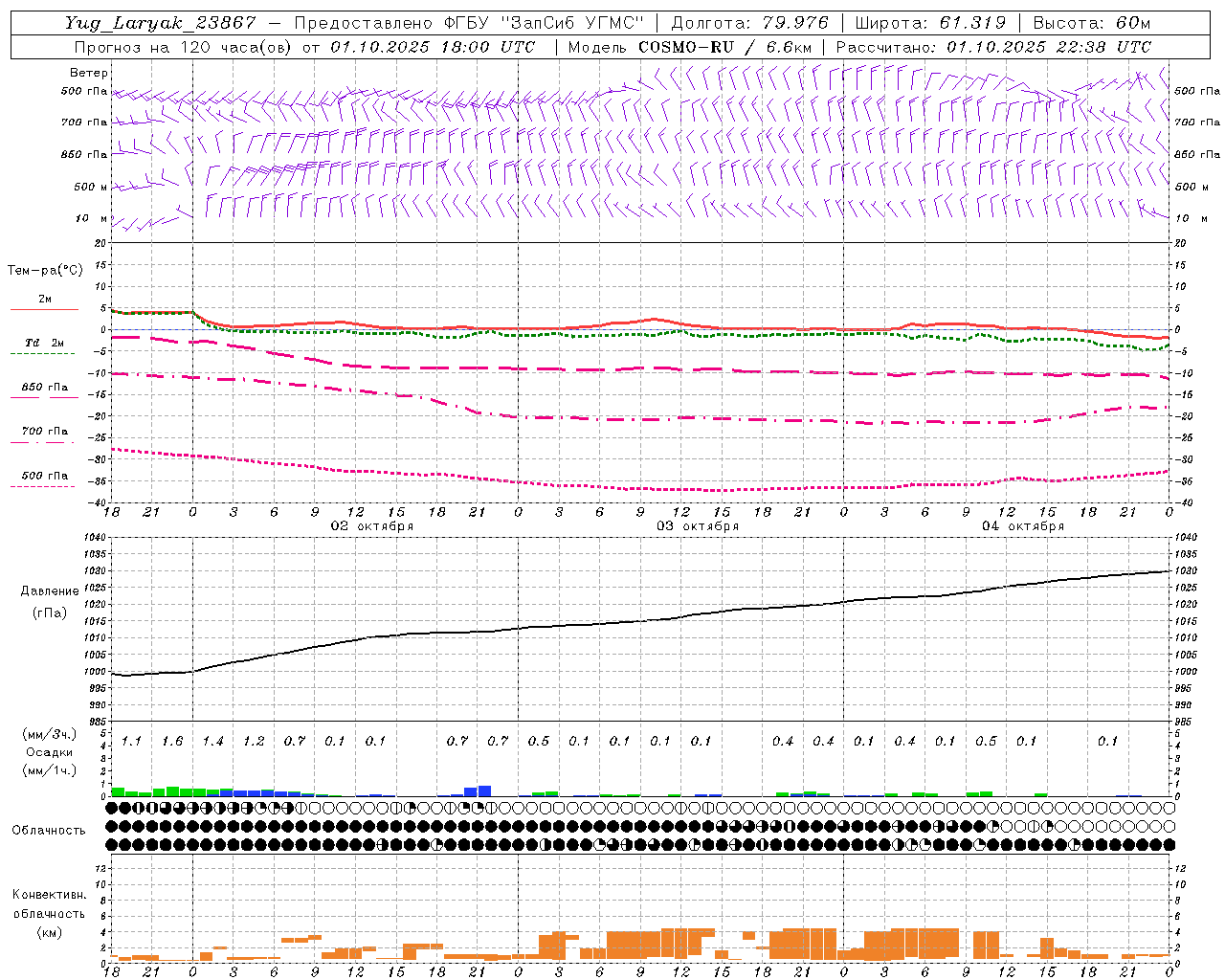1225x980 pixels.
Task: Select the Конвективн. облачность label
Action: (x=49, y=903)
